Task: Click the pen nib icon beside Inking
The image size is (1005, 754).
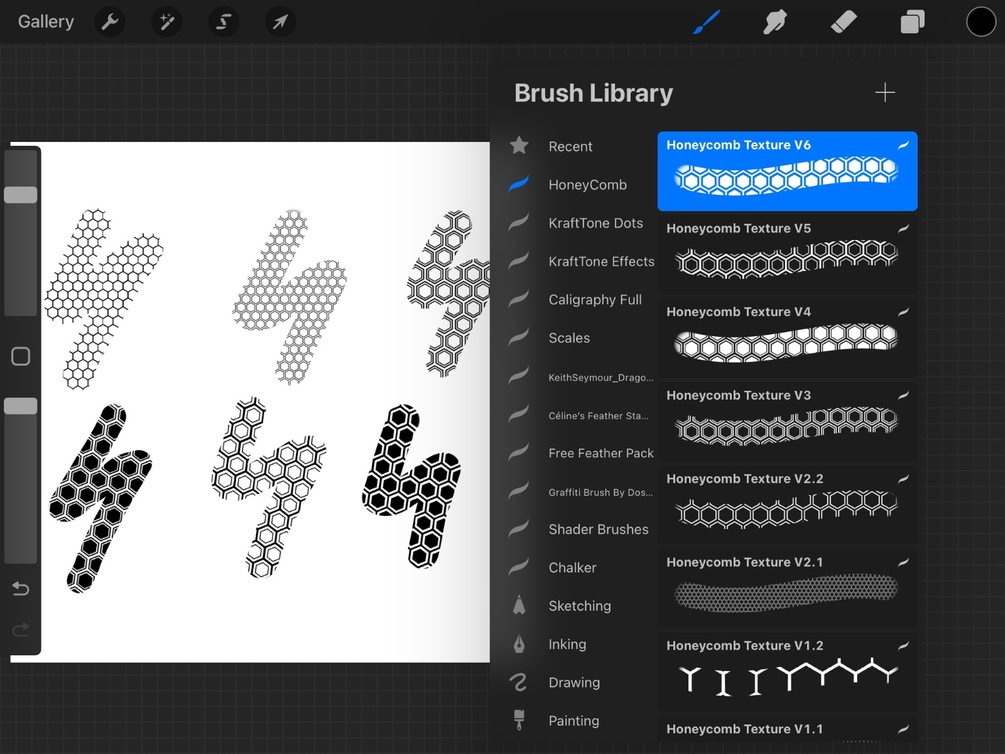Action: [x=519, y=644]
